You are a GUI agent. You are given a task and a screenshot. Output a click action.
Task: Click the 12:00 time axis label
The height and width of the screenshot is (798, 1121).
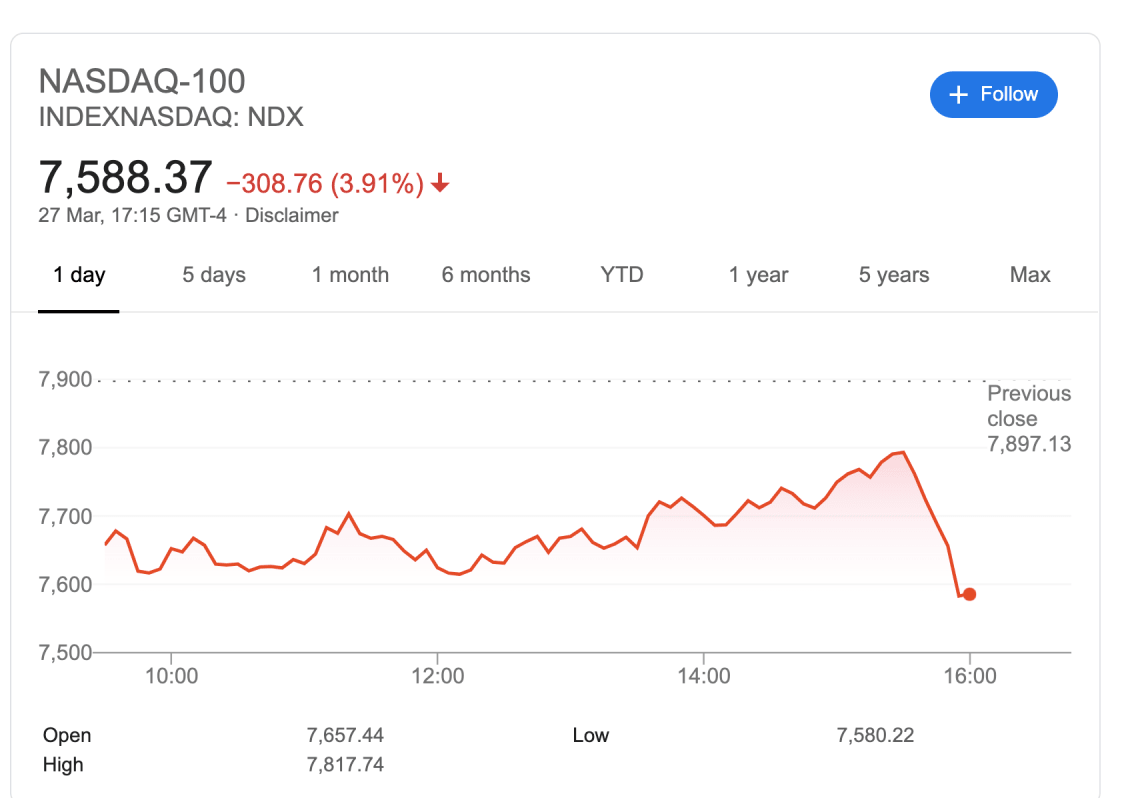click(437, 676)
